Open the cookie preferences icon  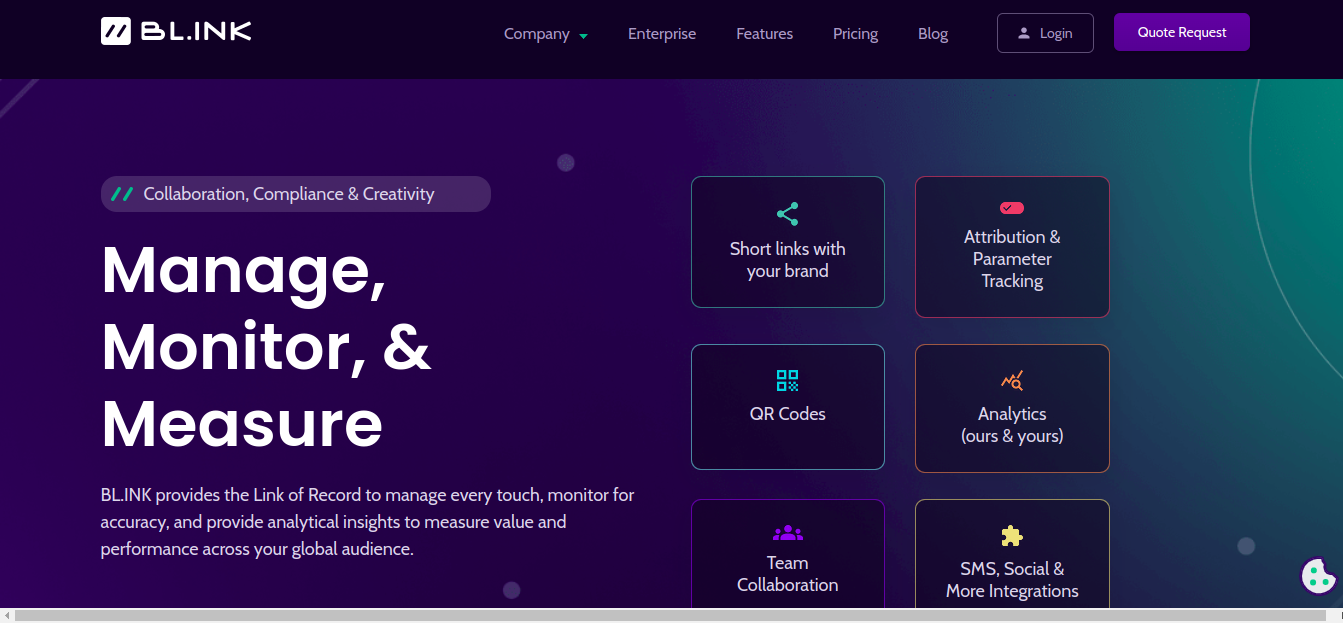tap(1318, 575)
